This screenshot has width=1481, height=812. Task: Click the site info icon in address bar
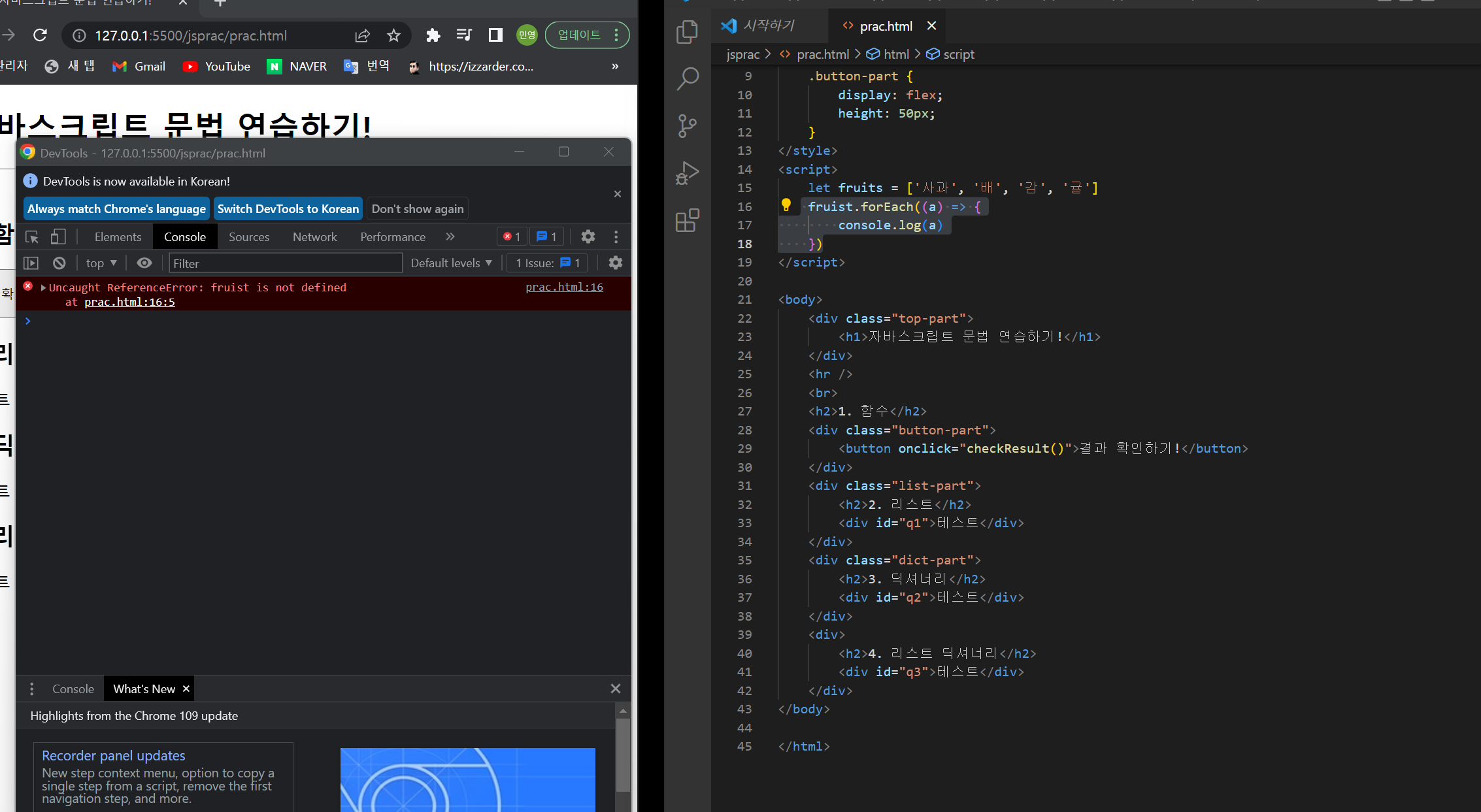78,35
